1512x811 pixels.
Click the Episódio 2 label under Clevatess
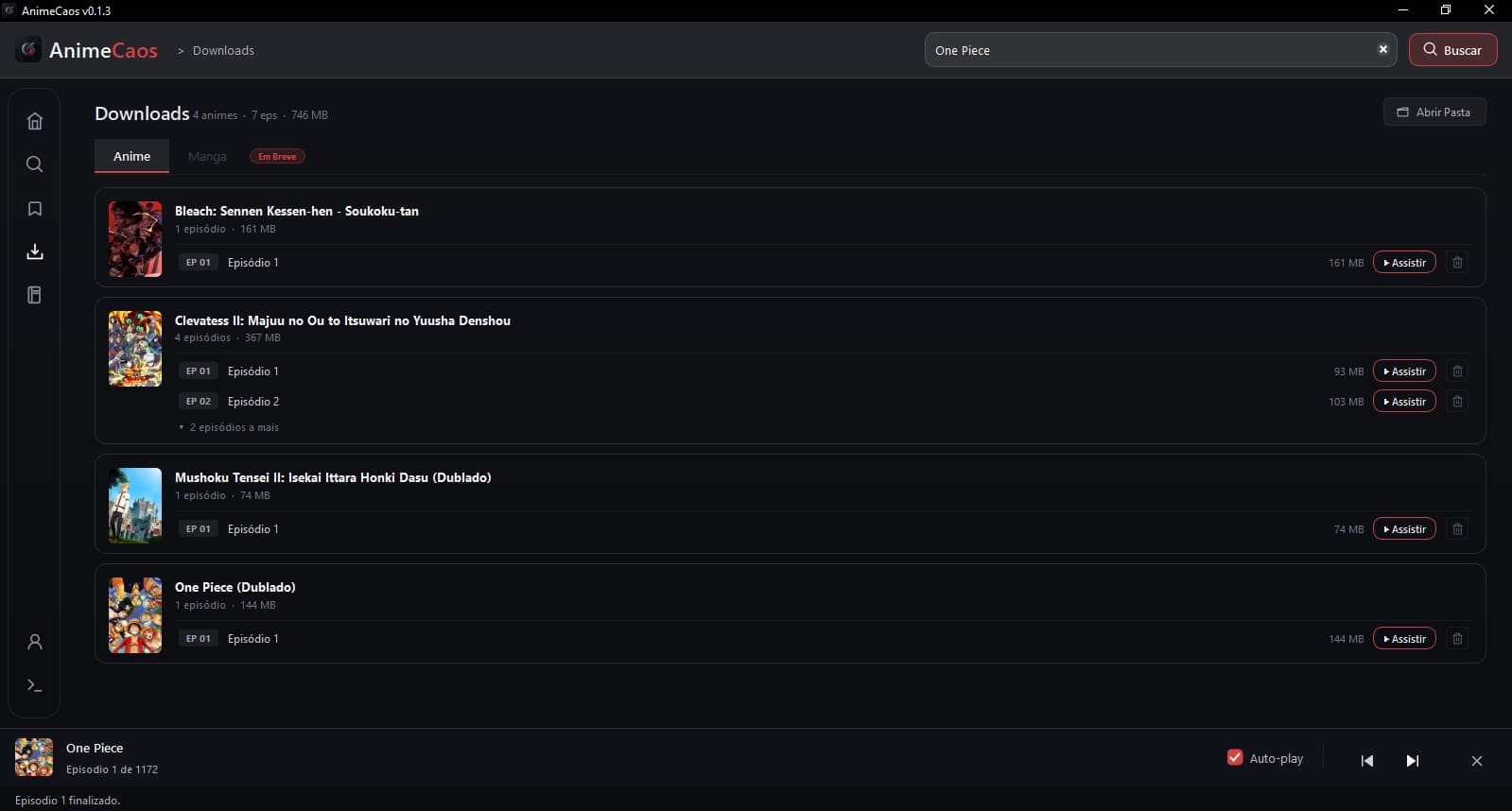click(253, 402)
